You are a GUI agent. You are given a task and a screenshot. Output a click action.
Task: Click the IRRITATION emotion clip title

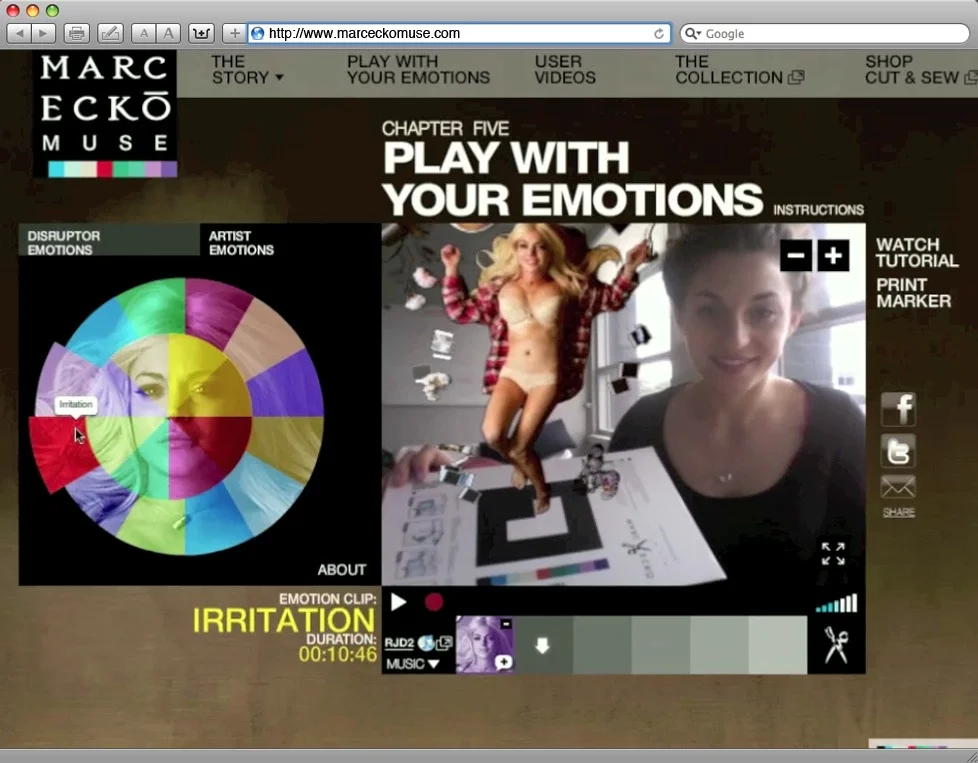(x=284, y=621)
